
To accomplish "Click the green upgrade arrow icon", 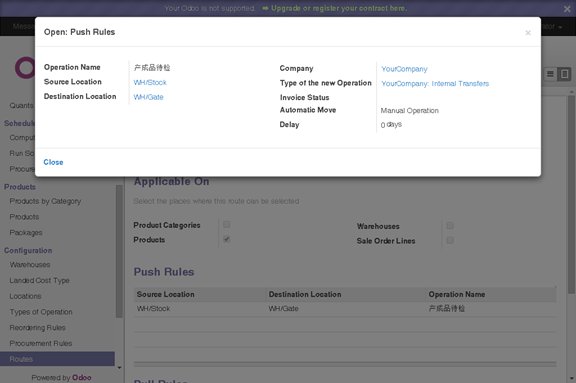I will 266,8.
